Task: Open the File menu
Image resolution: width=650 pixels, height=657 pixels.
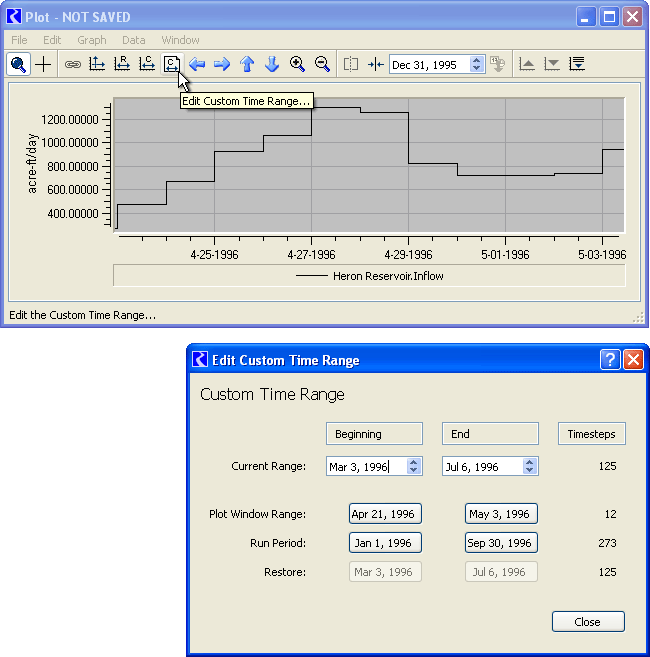Action: [x=19, y=40]
